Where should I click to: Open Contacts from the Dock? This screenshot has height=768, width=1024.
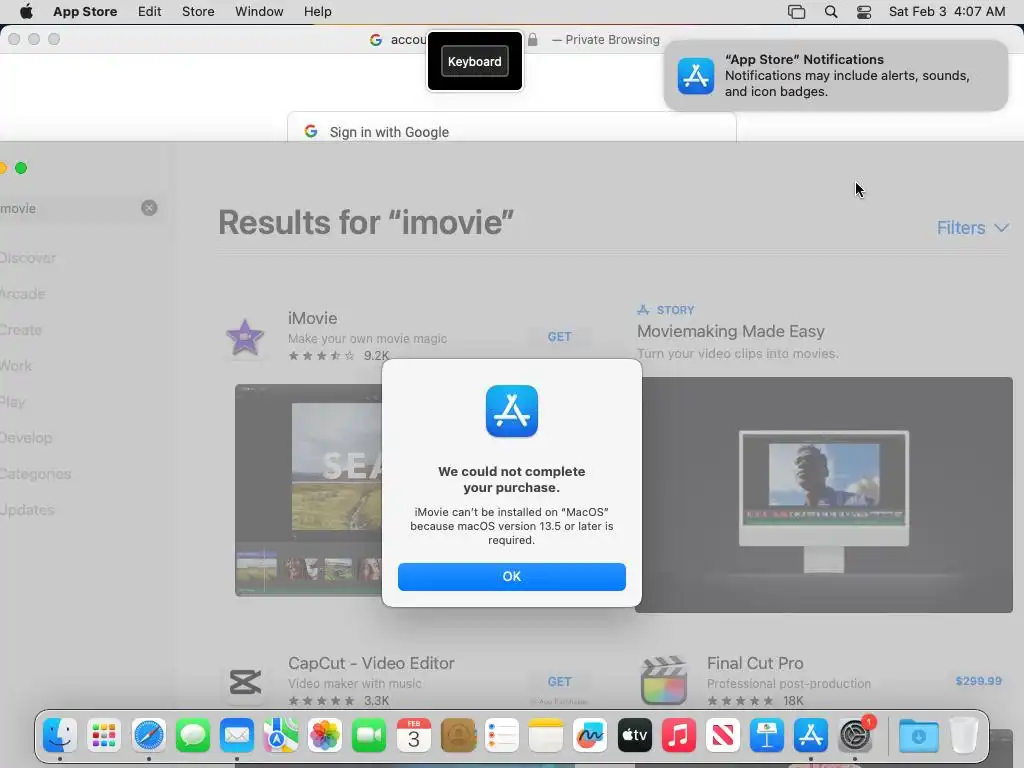click(458, 736)
